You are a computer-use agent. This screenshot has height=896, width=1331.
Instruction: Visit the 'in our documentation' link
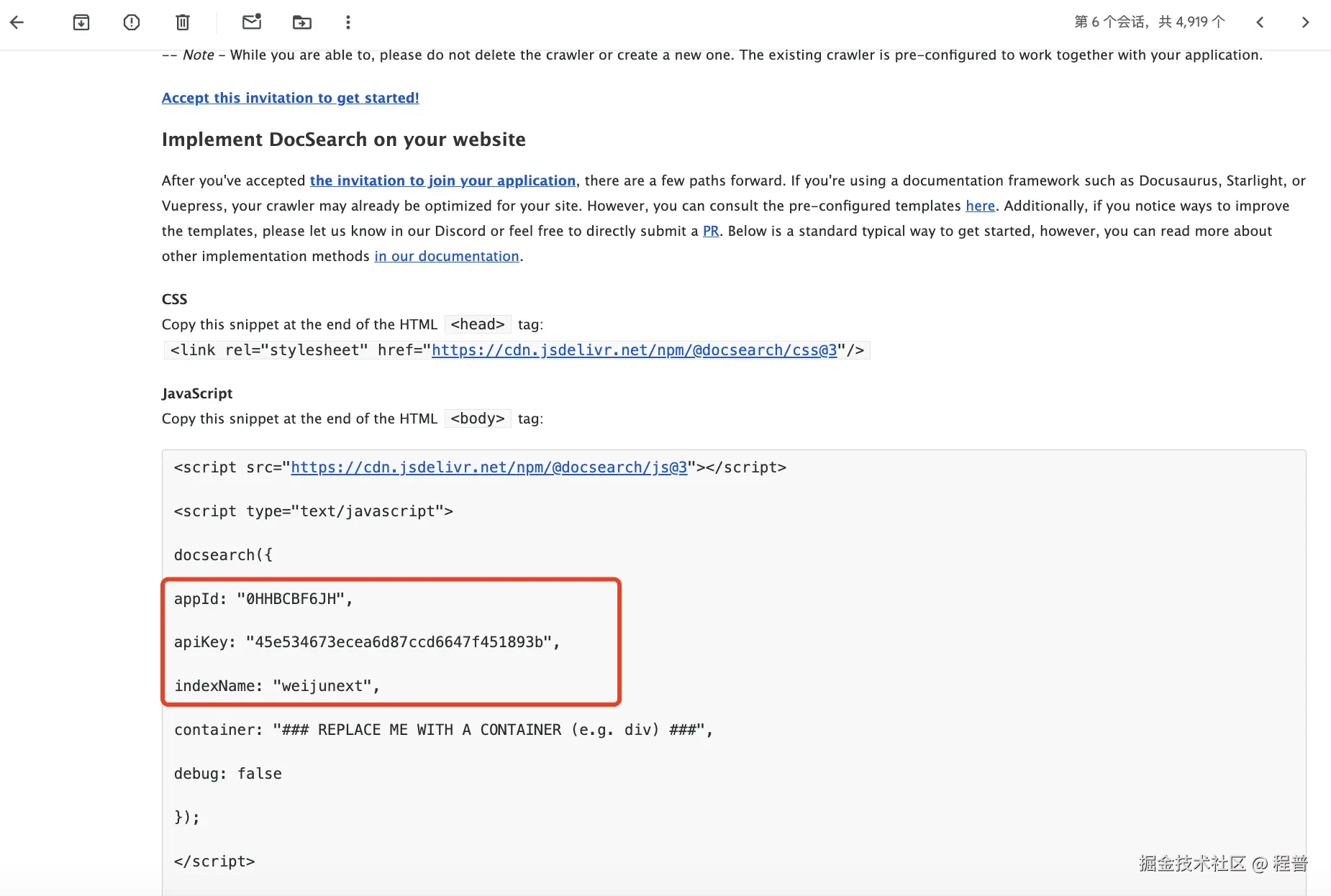447,256
